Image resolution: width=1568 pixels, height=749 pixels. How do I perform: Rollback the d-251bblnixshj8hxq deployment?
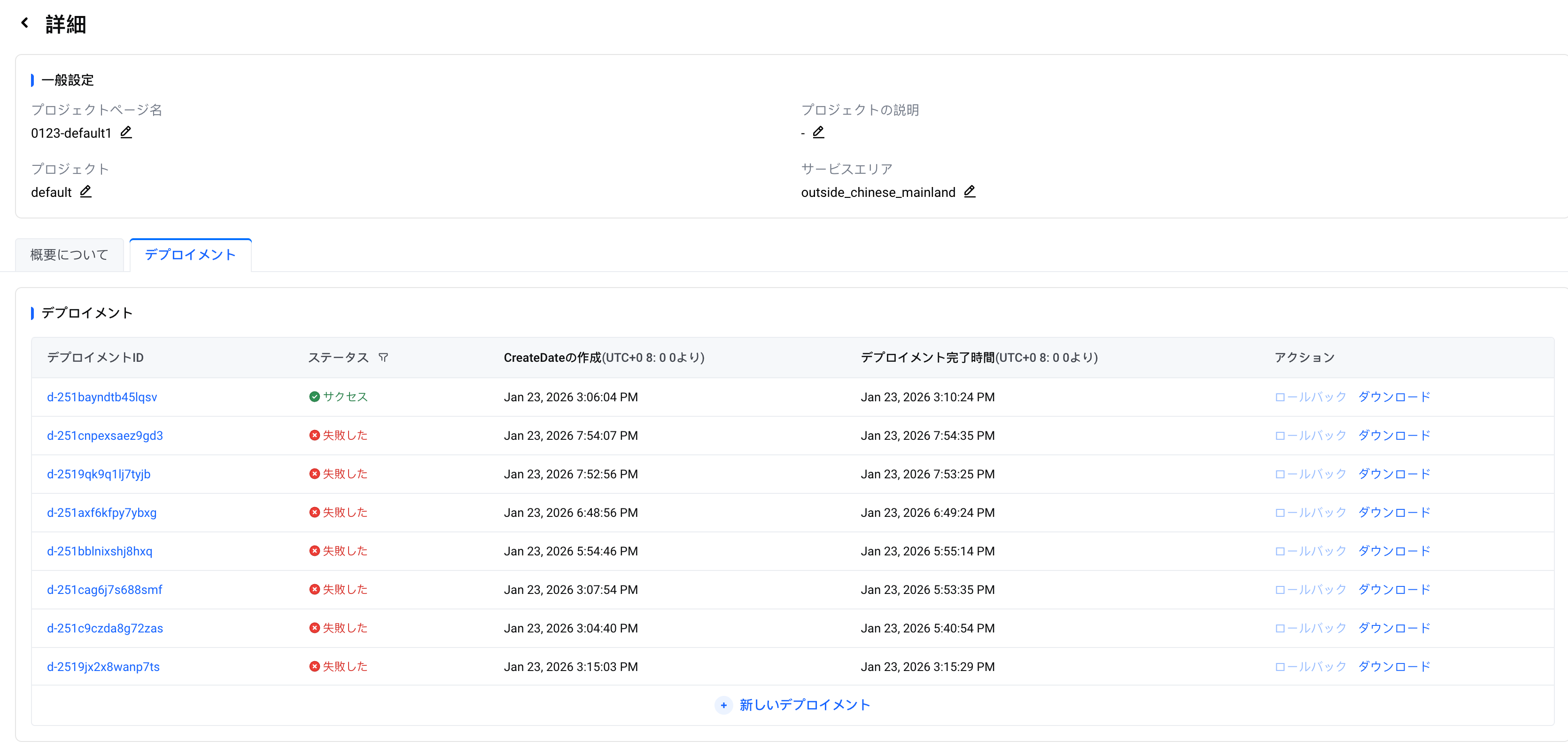pos(1311,551)
